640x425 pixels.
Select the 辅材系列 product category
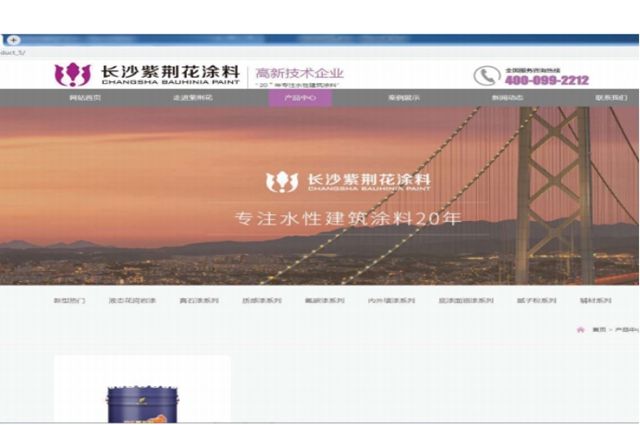[596, 300]
